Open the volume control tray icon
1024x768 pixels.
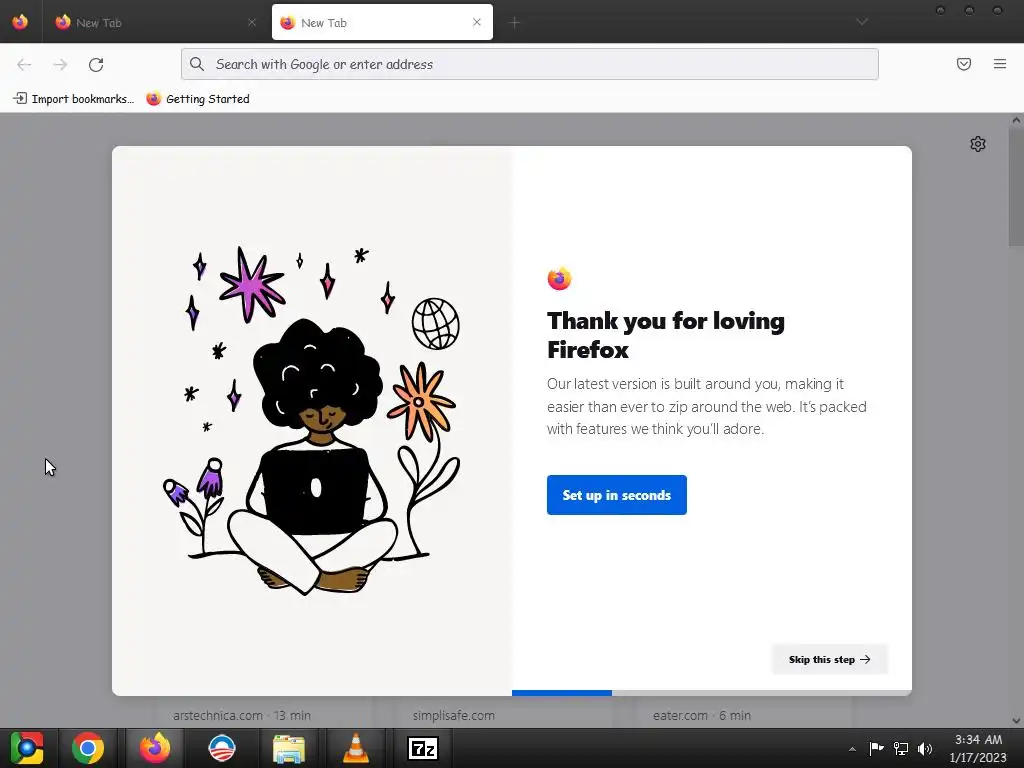tap(925, 749)
